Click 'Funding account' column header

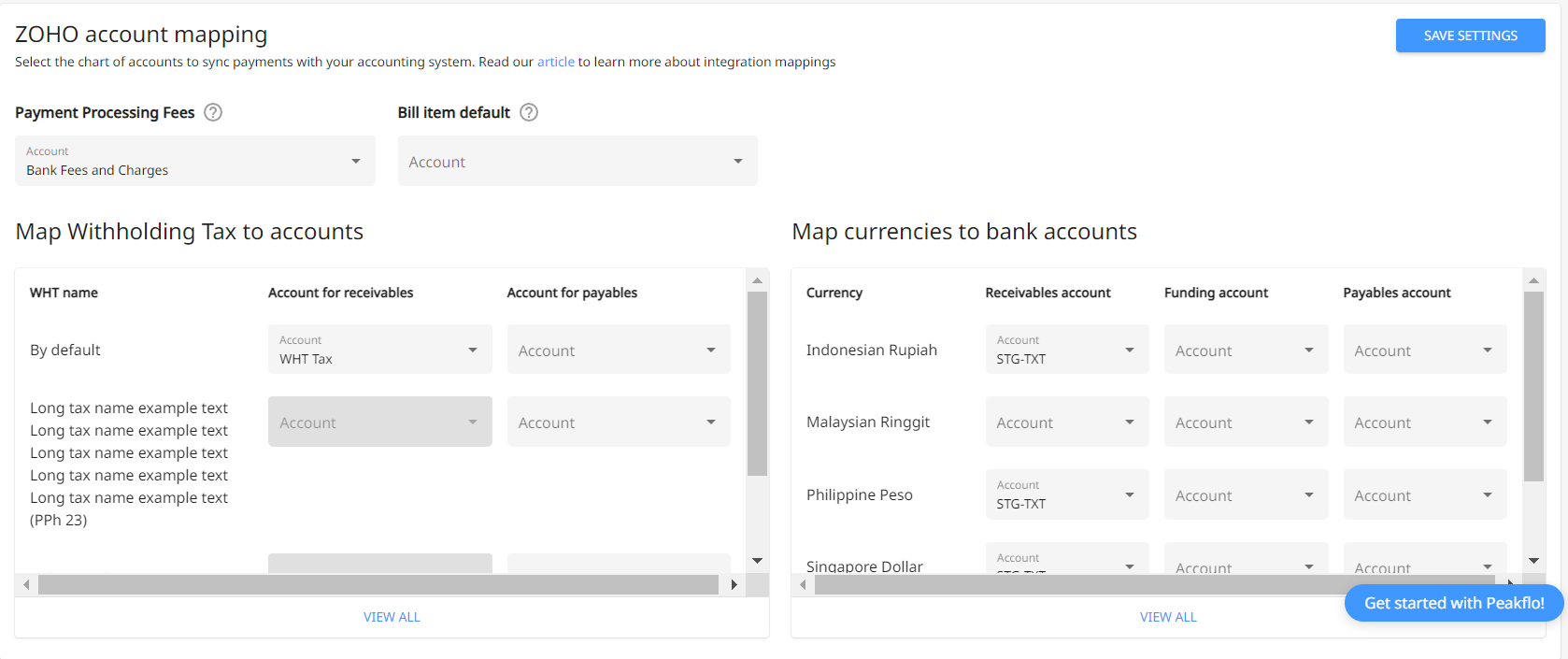(1216, 293)
